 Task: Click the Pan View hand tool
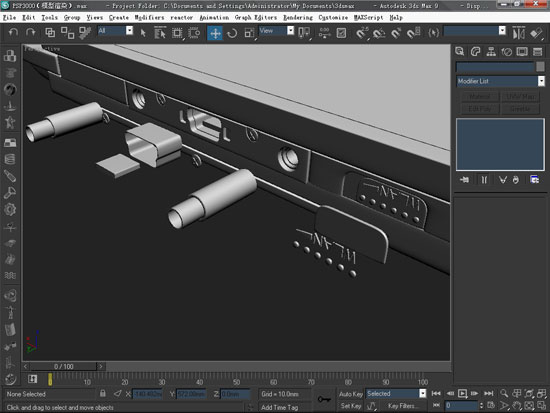[516, 406]
